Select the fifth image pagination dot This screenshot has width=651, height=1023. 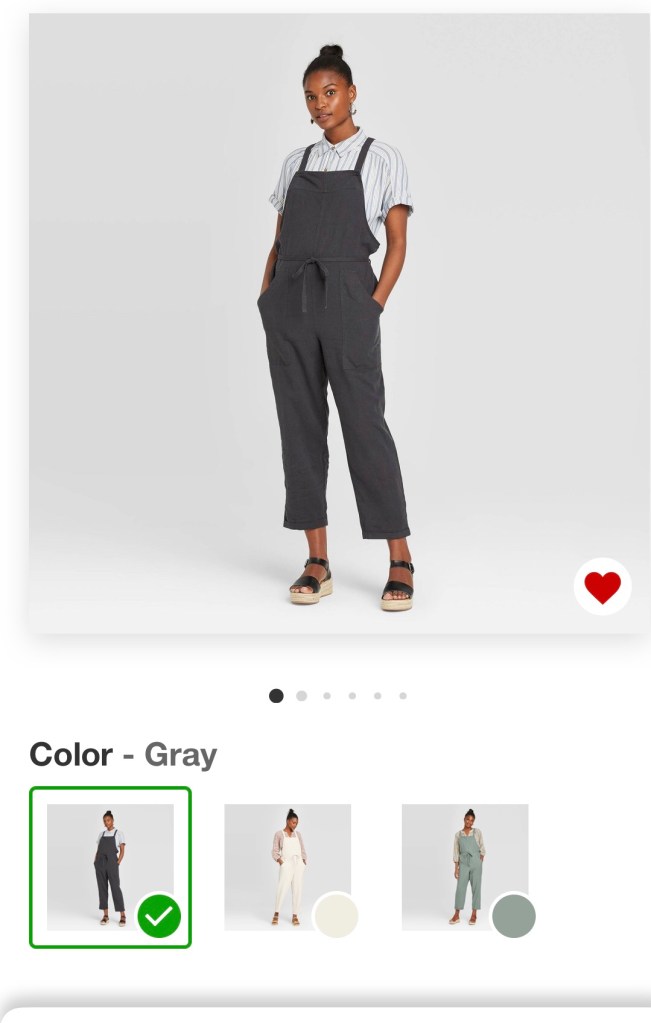click(378, 696)
